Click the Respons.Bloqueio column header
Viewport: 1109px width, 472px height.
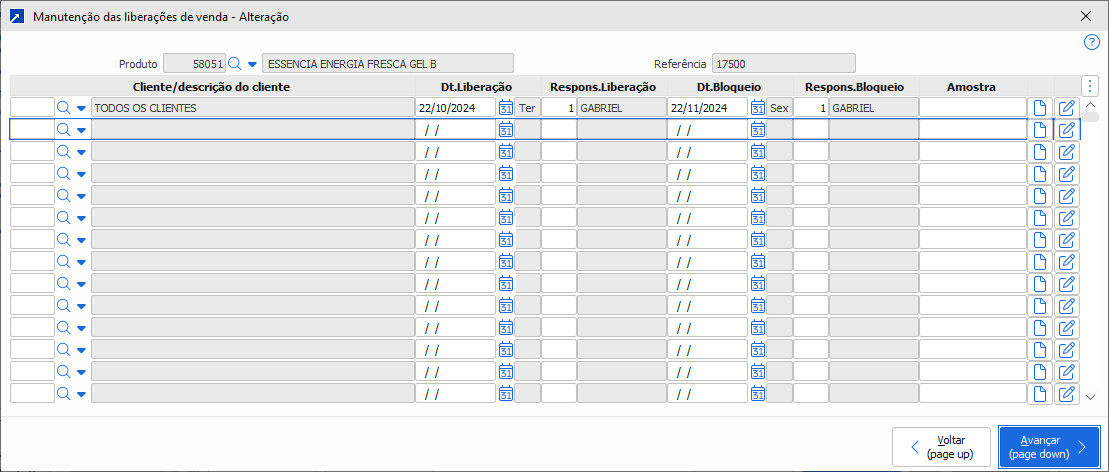[x=855, y=86]
